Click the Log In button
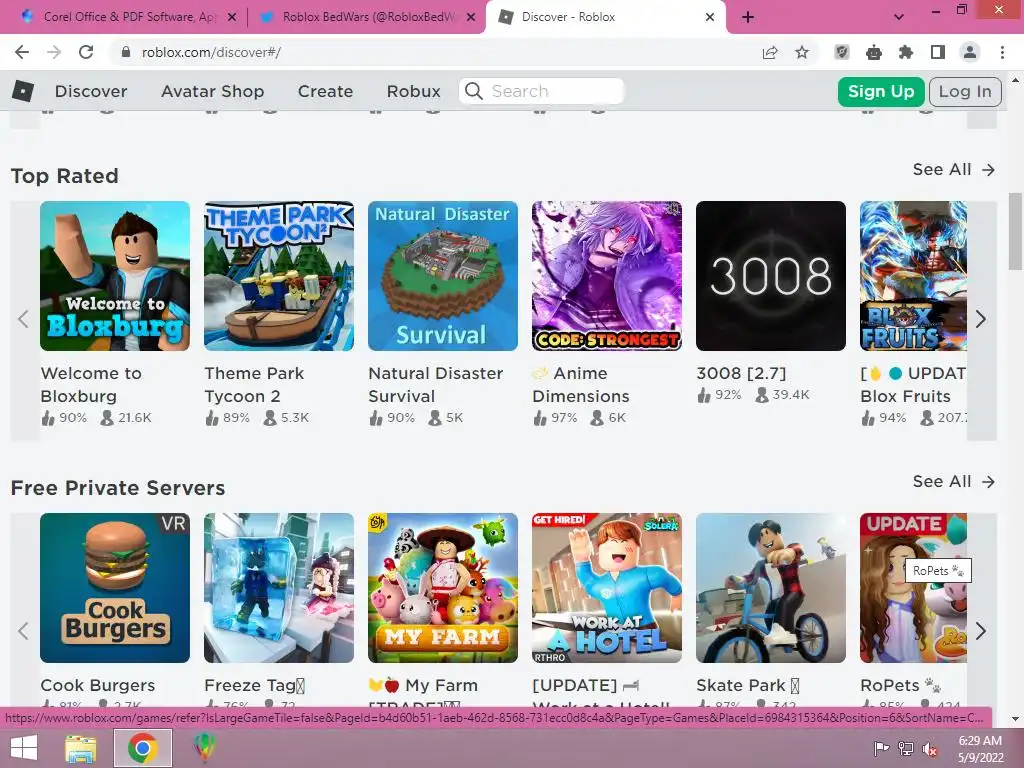Image resolution: width=1024 pixels, height=768 pixels. (x=965, y=91)
